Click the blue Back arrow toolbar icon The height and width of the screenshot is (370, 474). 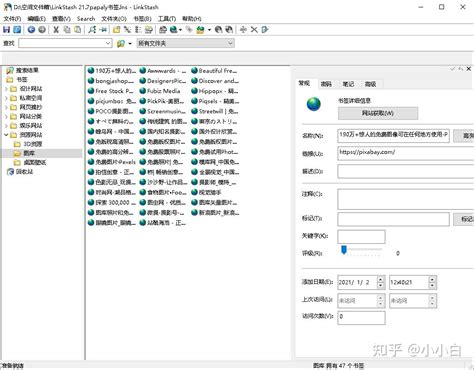pyautogui.click(x=31, y=30)
